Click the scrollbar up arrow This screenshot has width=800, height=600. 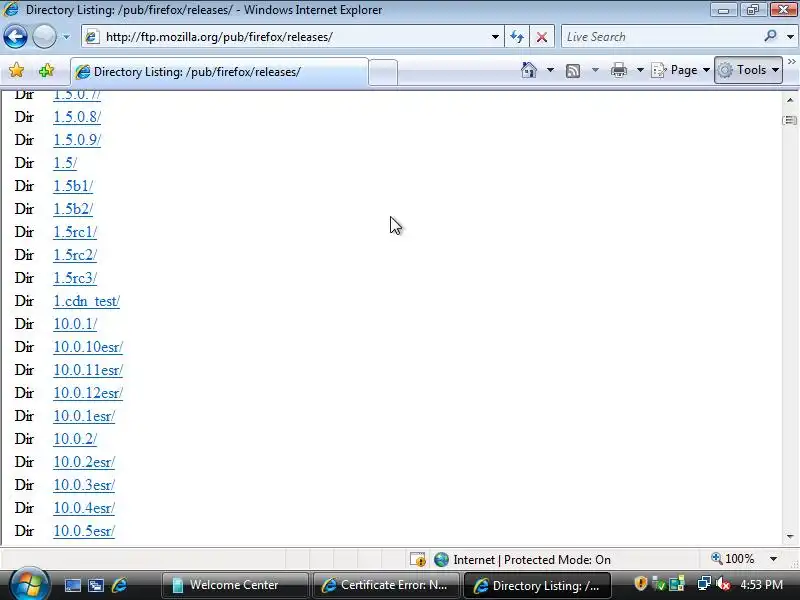[x=790, y=100]
